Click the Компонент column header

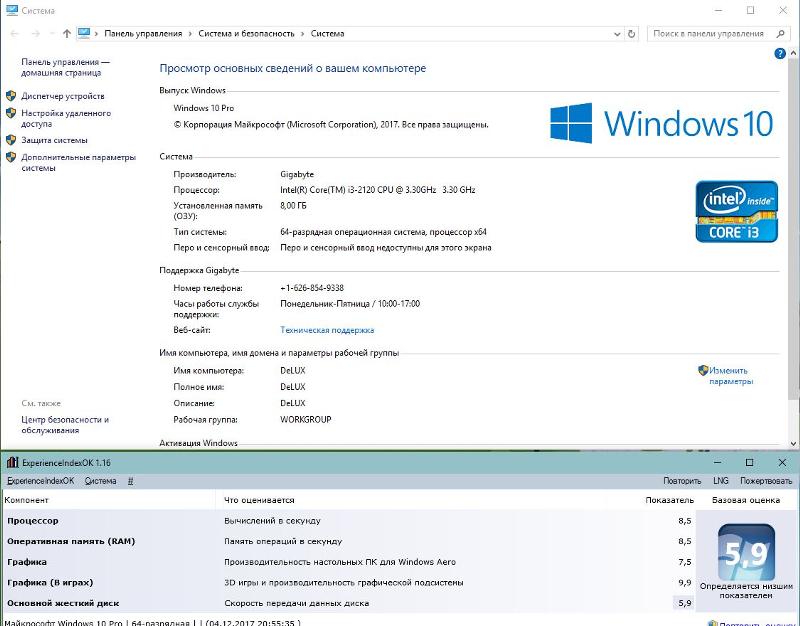pyautogui.click(x=27, y=500)
